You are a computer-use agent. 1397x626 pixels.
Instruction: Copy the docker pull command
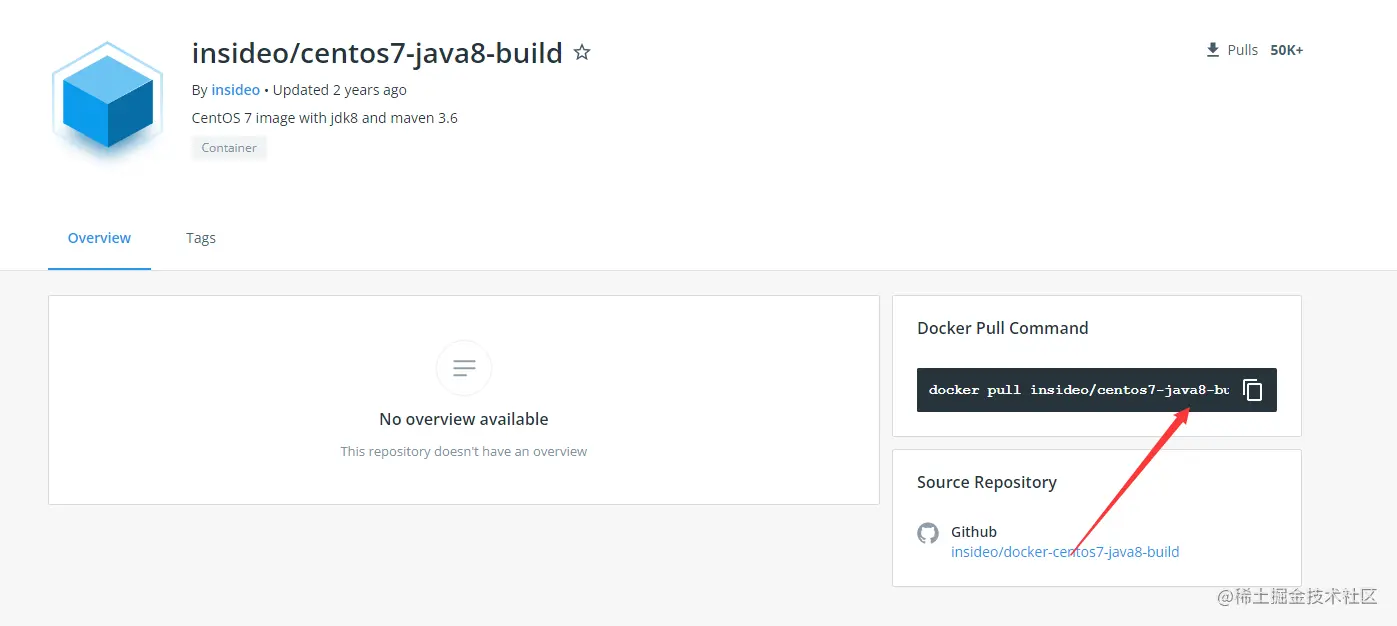coord(1252,390)
